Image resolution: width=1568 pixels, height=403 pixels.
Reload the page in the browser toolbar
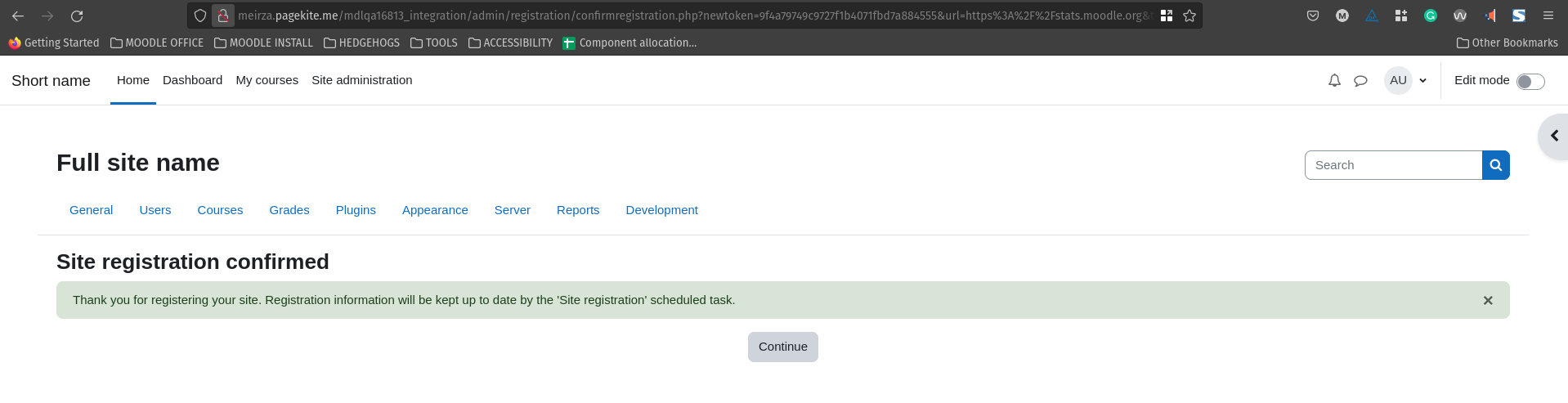pyautogui.click(x=77, y=16)
